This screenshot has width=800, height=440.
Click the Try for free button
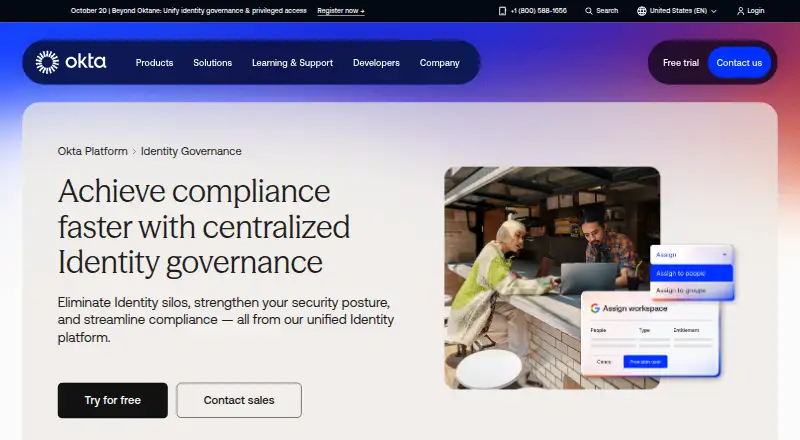click(x=112, y=400)
